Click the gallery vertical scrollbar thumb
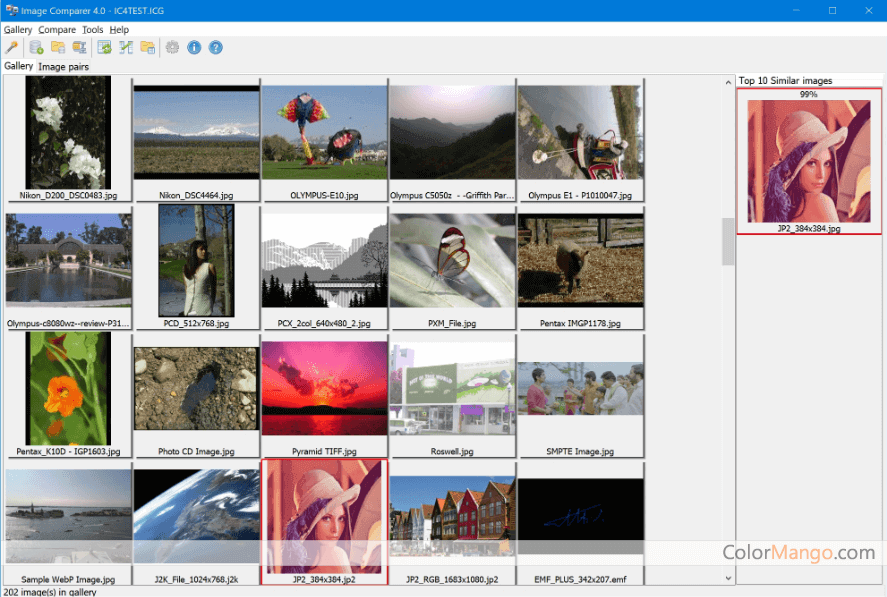The width and height of the screenshot is (887, 597). tap(728, 241)
